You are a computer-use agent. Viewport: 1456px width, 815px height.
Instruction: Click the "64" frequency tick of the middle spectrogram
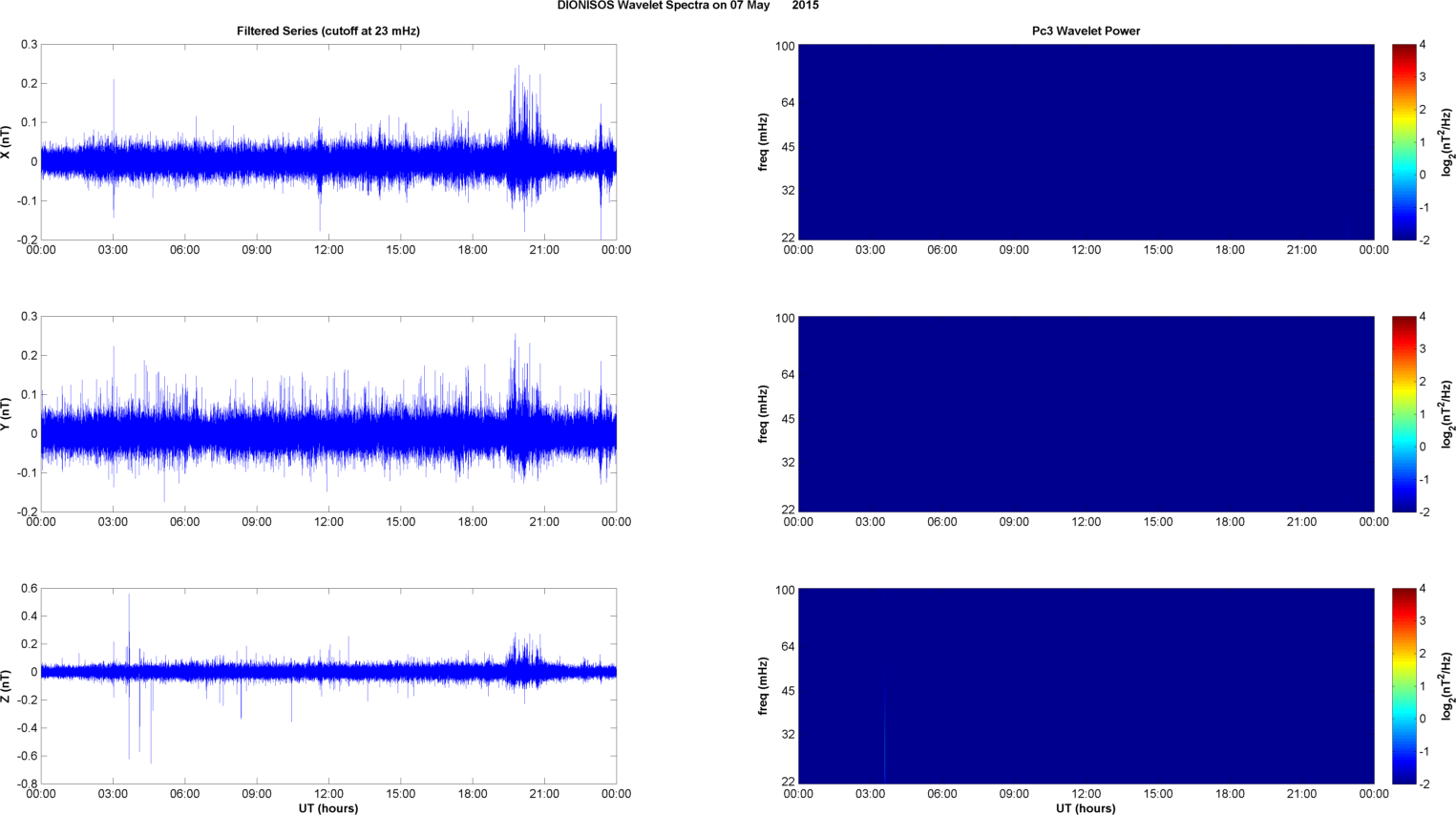point(788,374)
